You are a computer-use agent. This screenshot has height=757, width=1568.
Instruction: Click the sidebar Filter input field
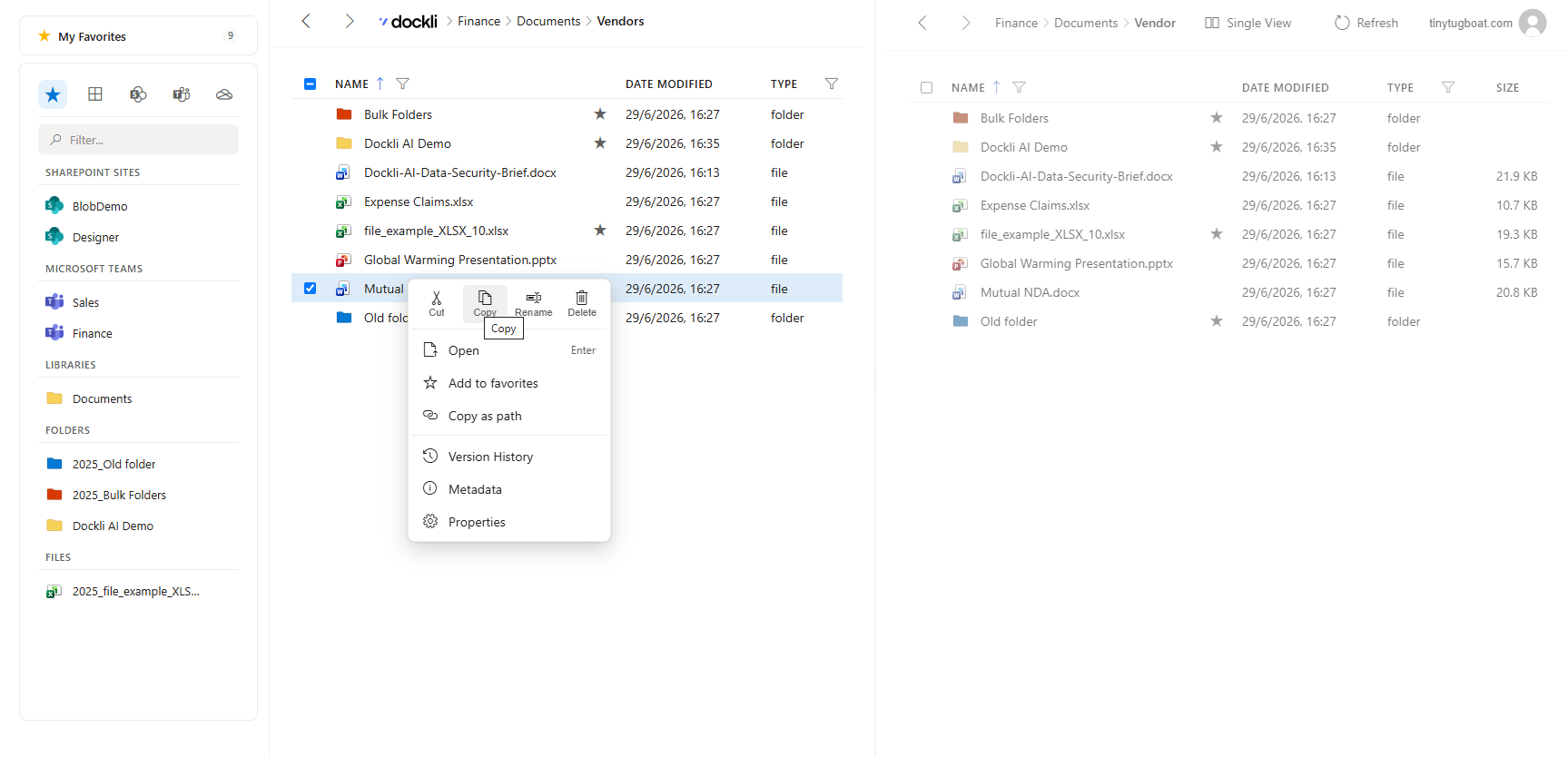point(138,140)
